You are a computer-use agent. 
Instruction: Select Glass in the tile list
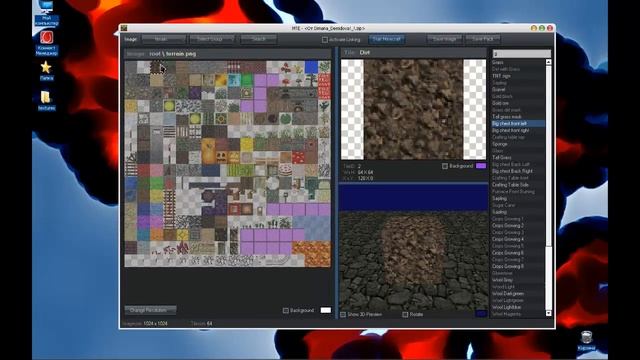point(518,151)
